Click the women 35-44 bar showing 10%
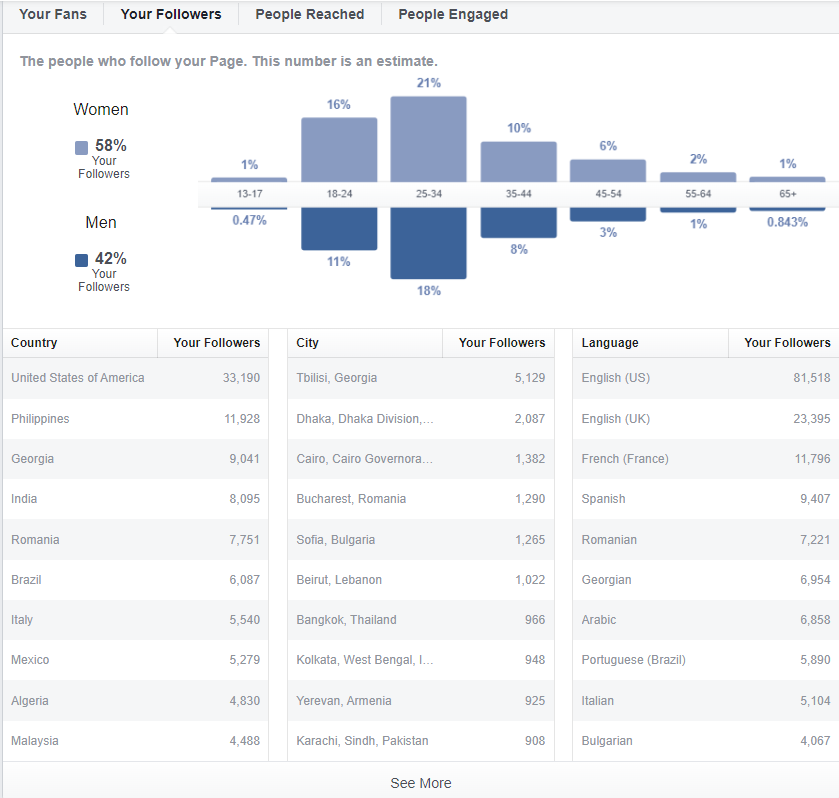839x798 pixels. tap(518, 162)
